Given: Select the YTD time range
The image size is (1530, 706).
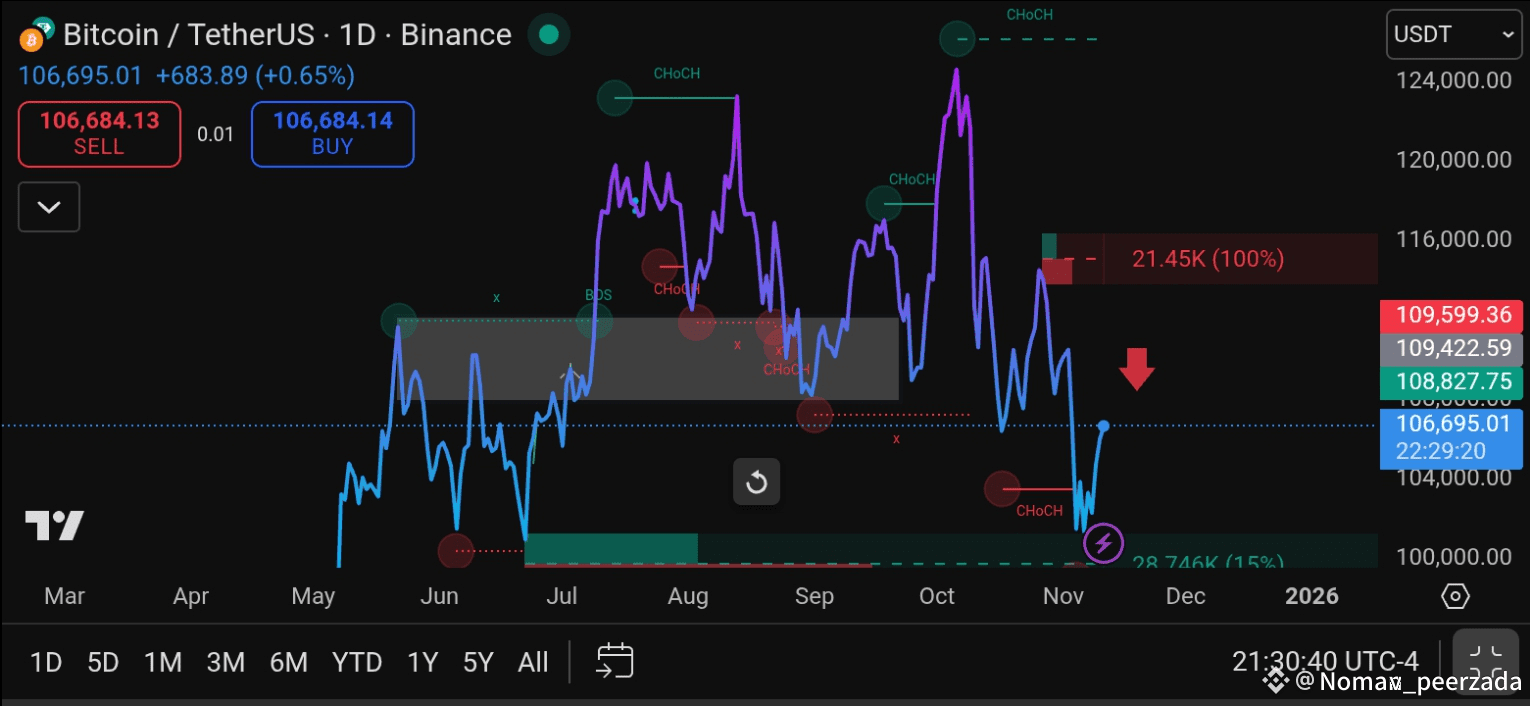Looking at the screenshot, I should pos(357,662).
